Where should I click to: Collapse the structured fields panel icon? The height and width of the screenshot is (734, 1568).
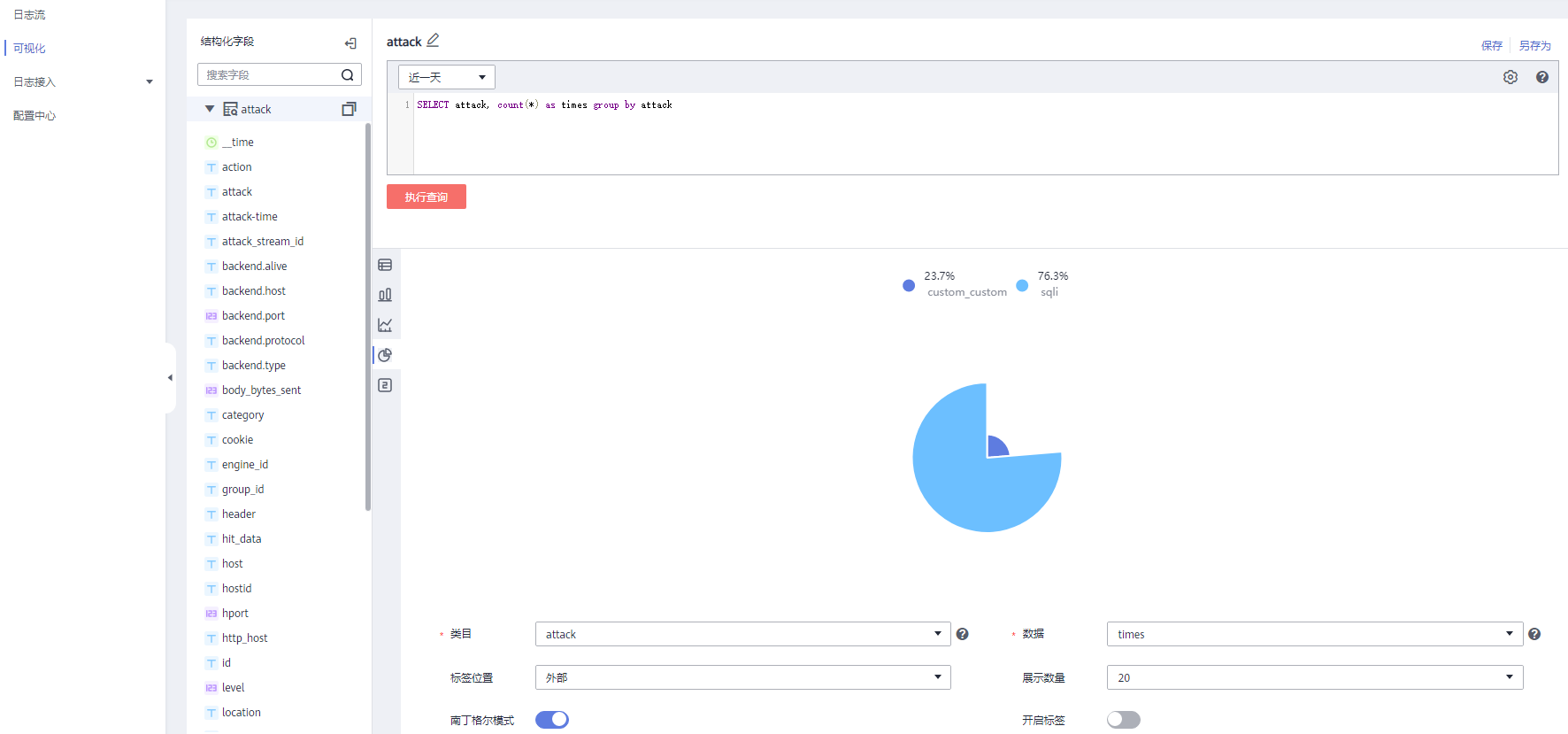[350, 42]
